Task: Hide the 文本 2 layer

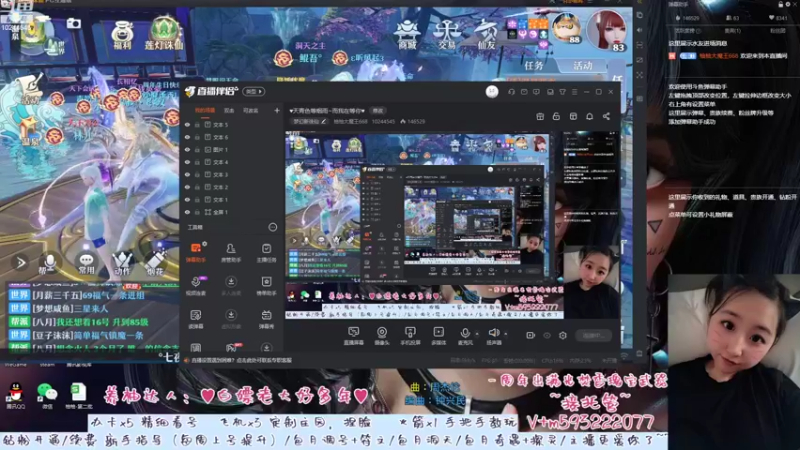Action: pyautogui.click(x=187, y=187)
